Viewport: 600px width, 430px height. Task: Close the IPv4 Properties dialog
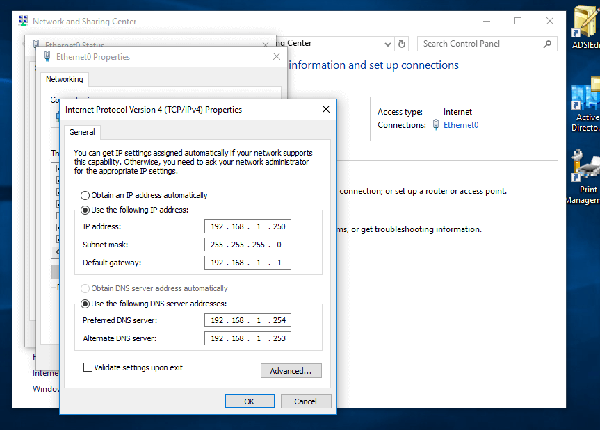(326, 109)
